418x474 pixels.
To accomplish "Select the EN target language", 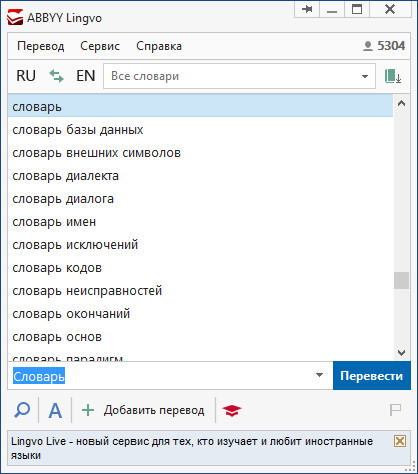I will click(86, 76).
